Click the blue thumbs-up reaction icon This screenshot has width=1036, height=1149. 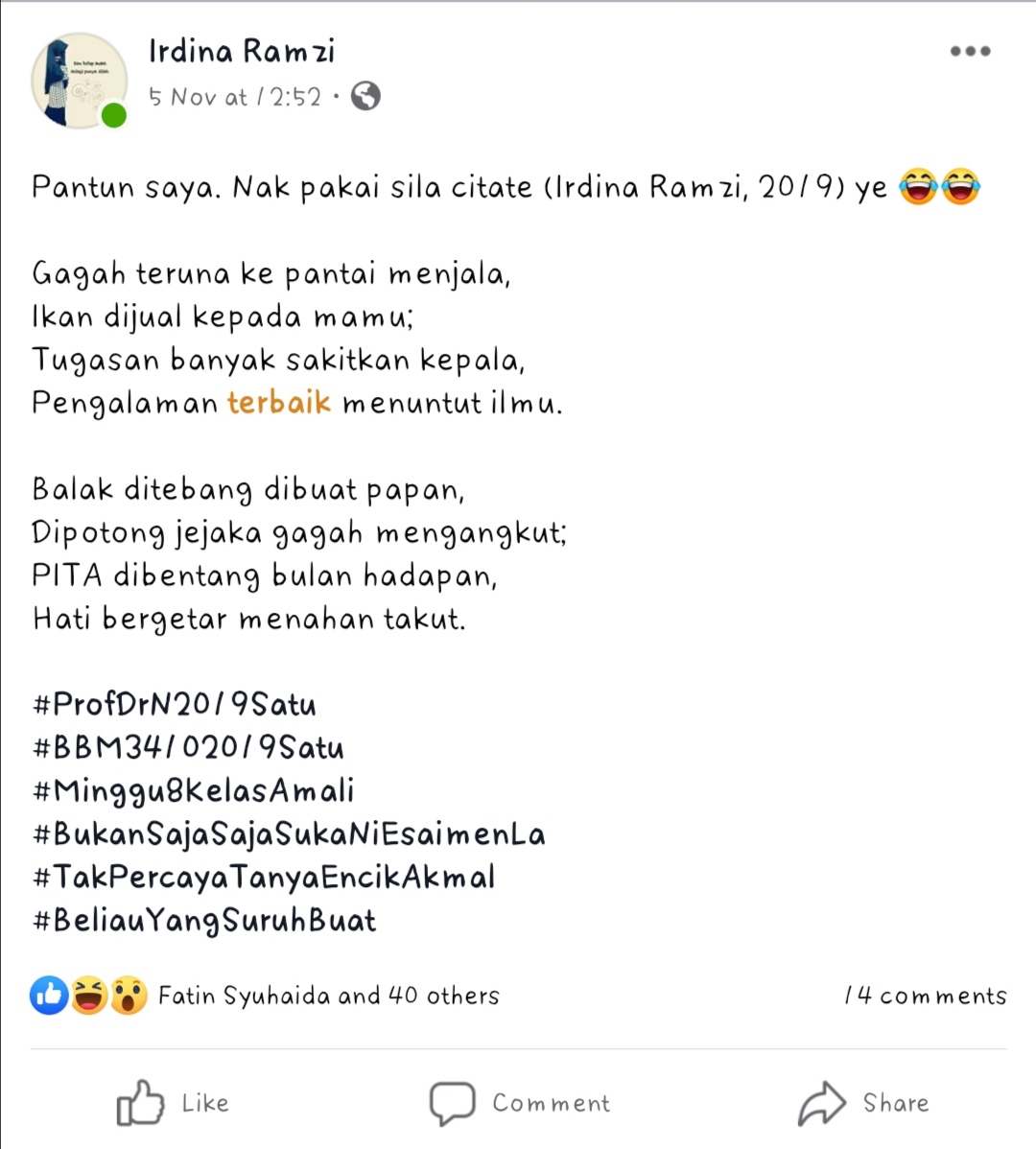(49, 996)
